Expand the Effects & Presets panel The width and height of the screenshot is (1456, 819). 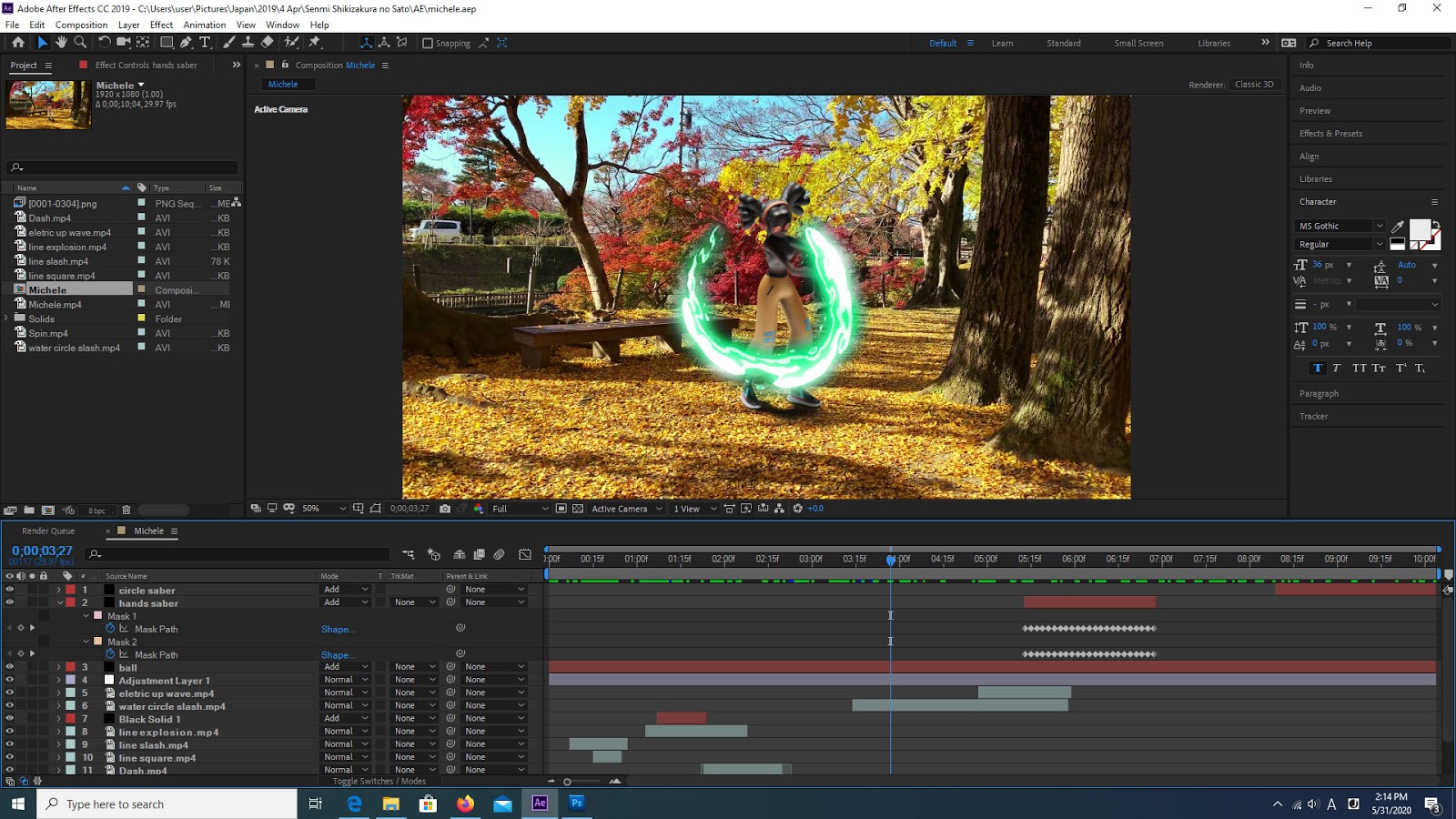point(1330,133)
